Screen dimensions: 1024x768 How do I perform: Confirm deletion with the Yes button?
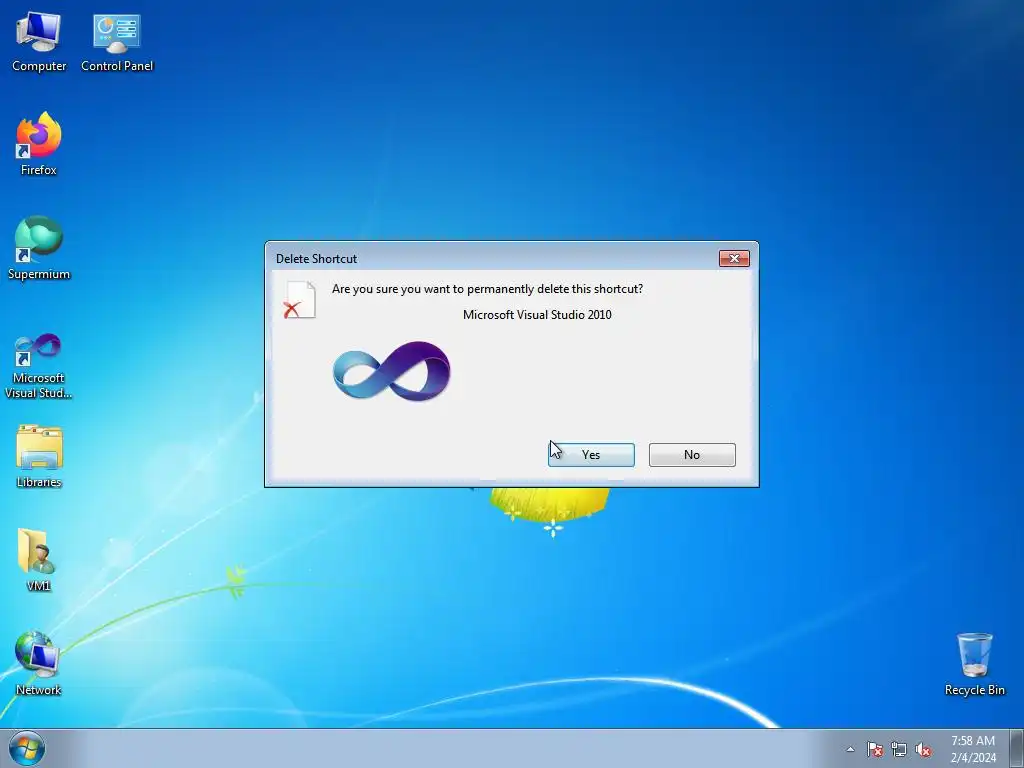point(591,455)
